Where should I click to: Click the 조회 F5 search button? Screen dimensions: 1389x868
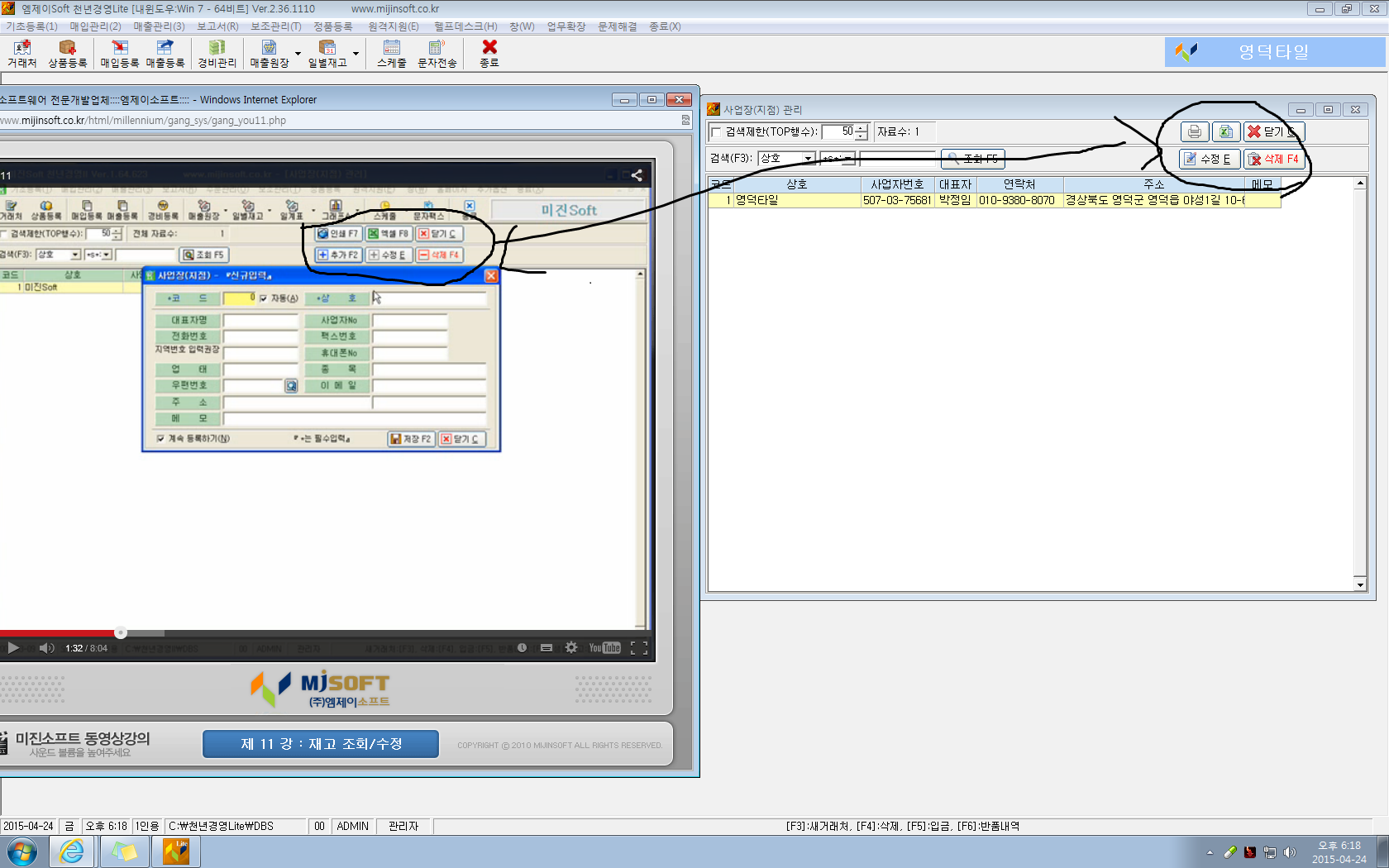click(x=973, y=159)
